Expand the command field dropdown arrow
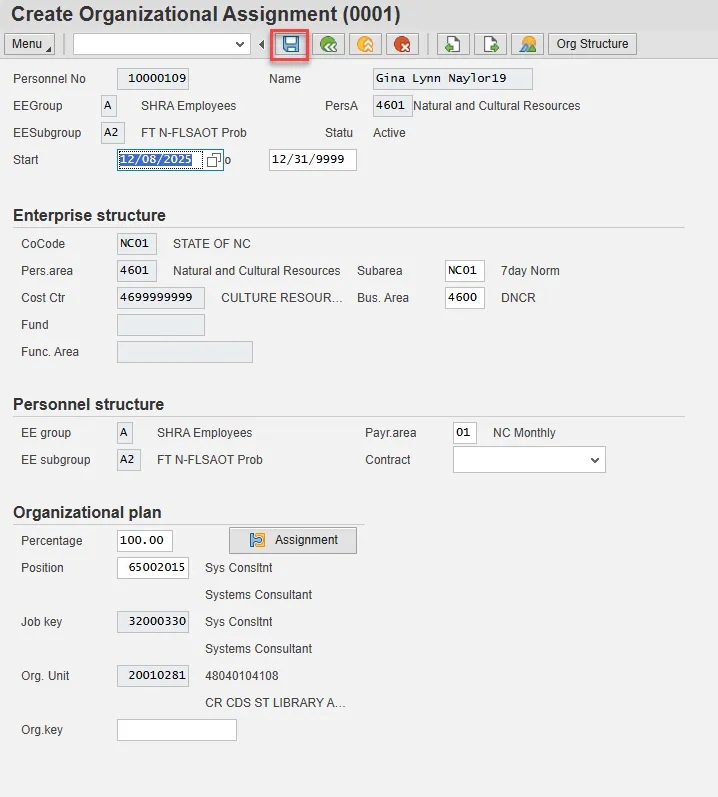This screenshot has width=718, height=797. point(240,45)
